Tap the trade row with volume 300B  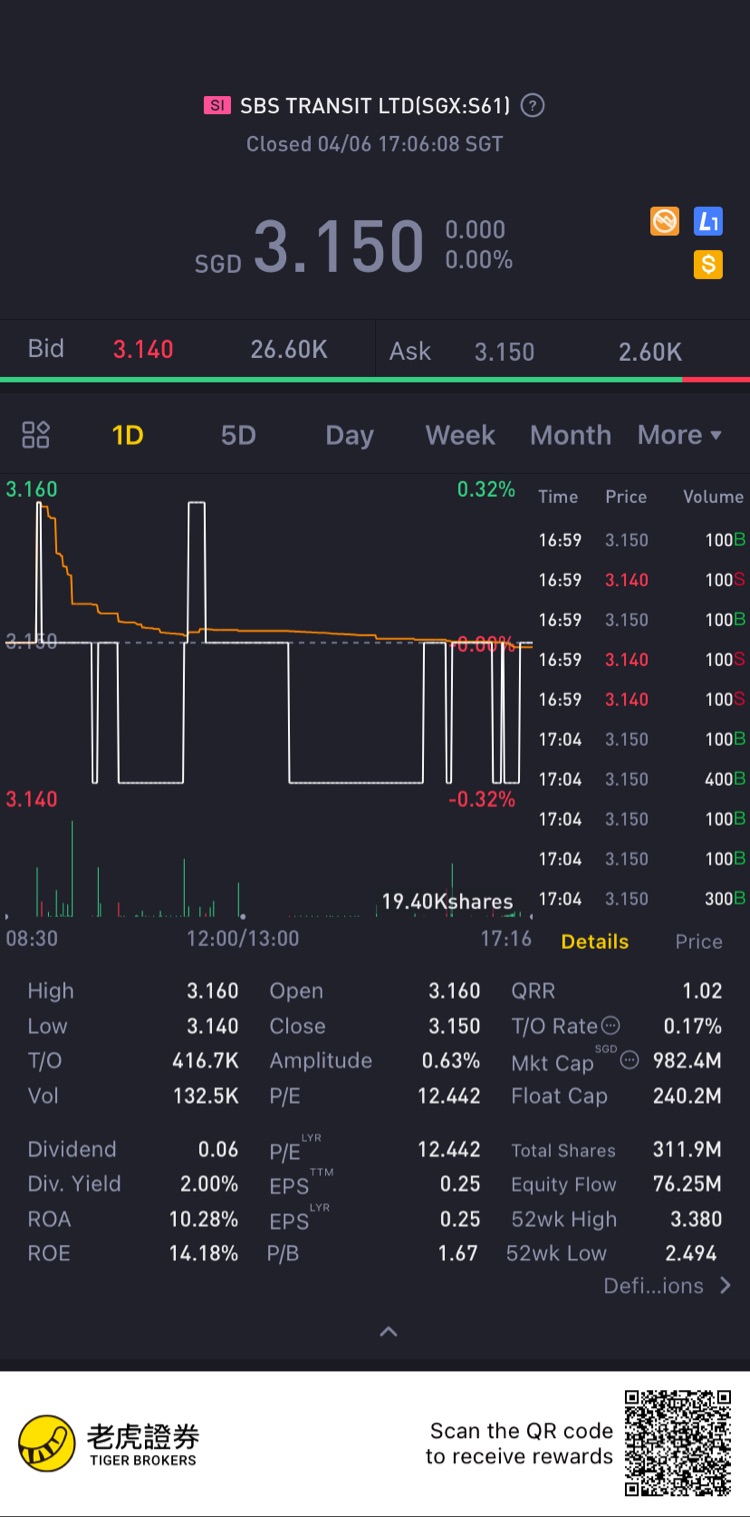pyautogui.click(x=641, y=899)
